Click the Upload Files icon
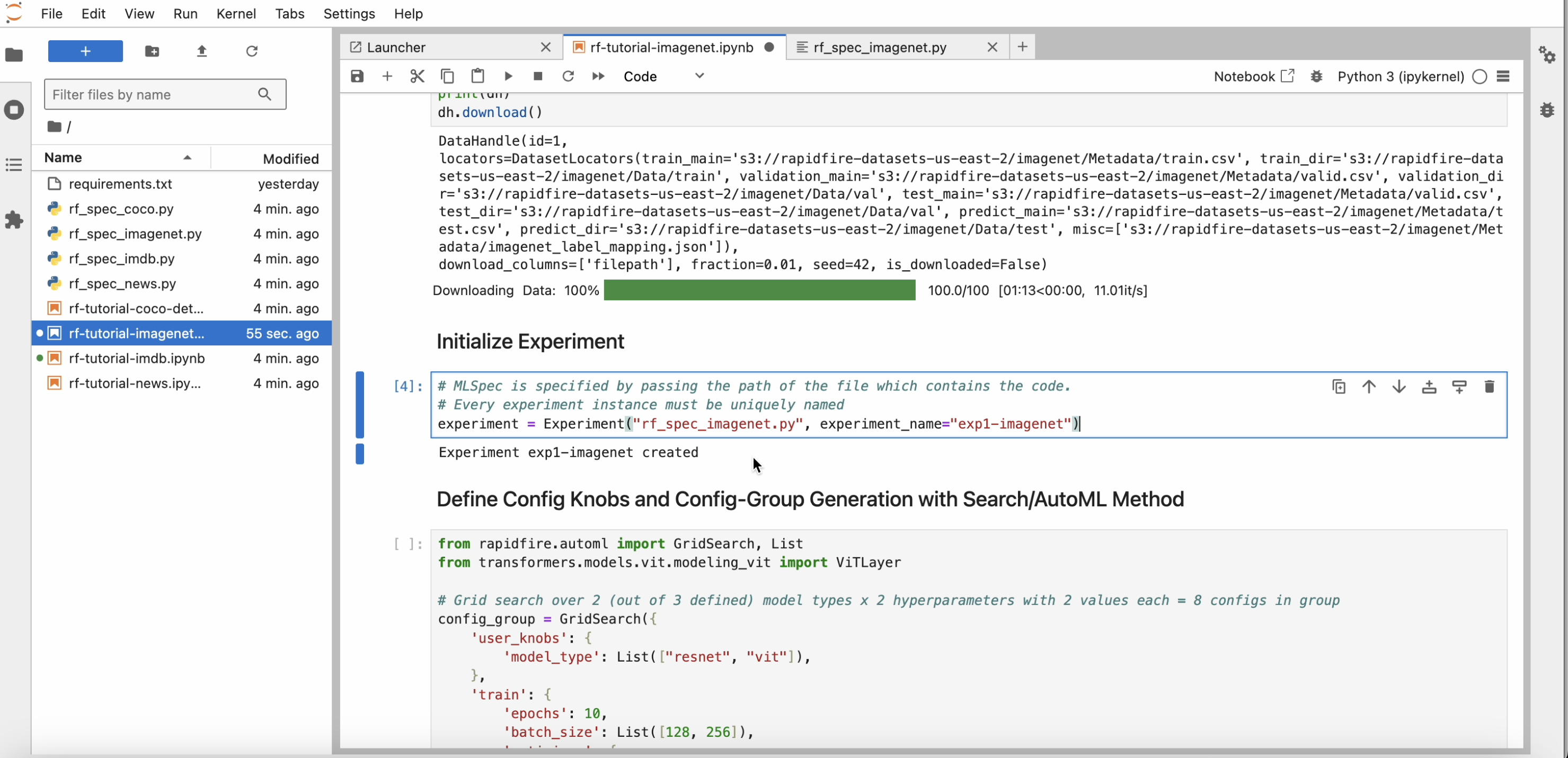This screenshot has height=758, width=1568. pos(202,51)
